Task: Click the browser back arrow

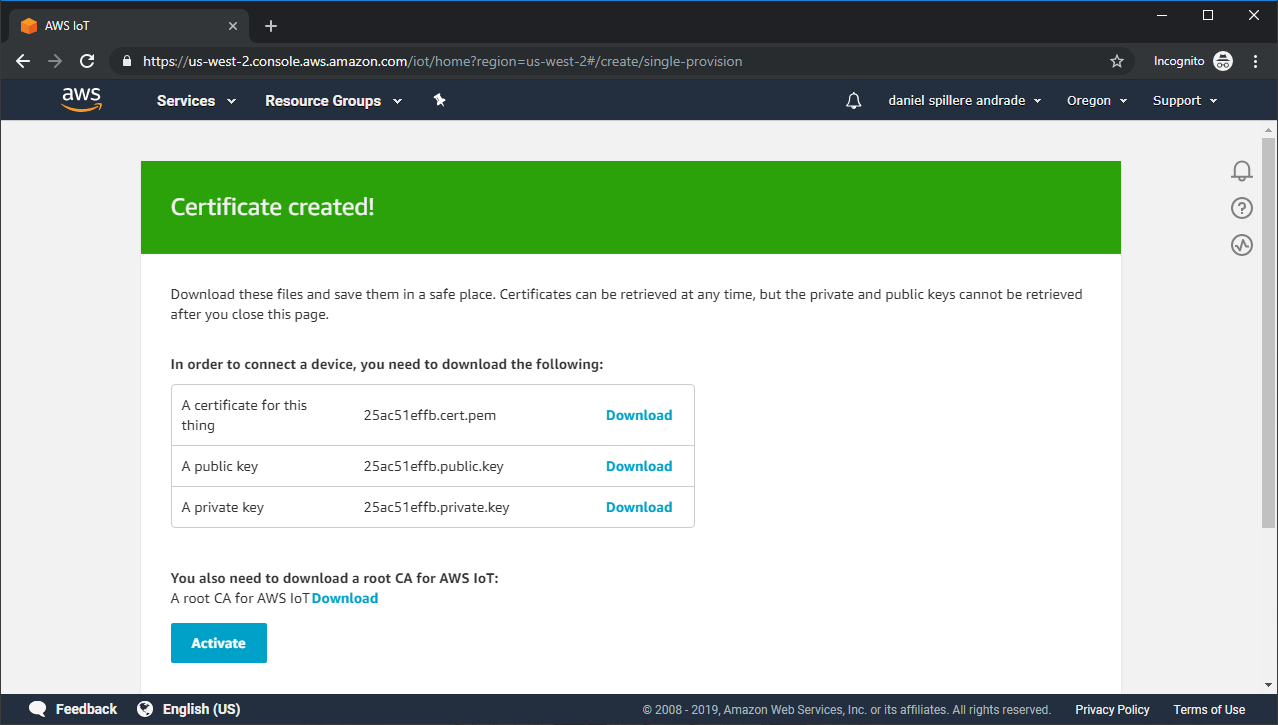Action: click(x=23, y=61)
